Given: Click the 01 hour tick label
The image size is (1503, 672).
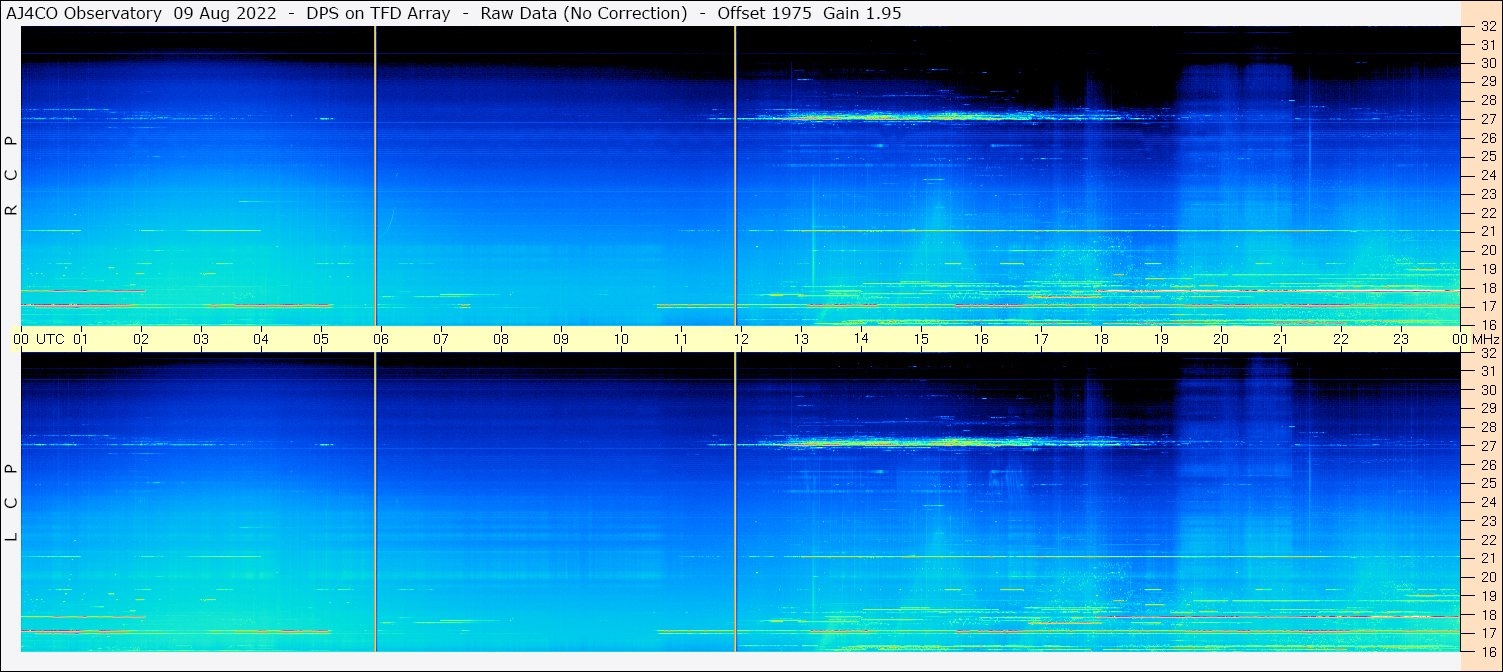Looking at the screenshot, I should 81,339.
